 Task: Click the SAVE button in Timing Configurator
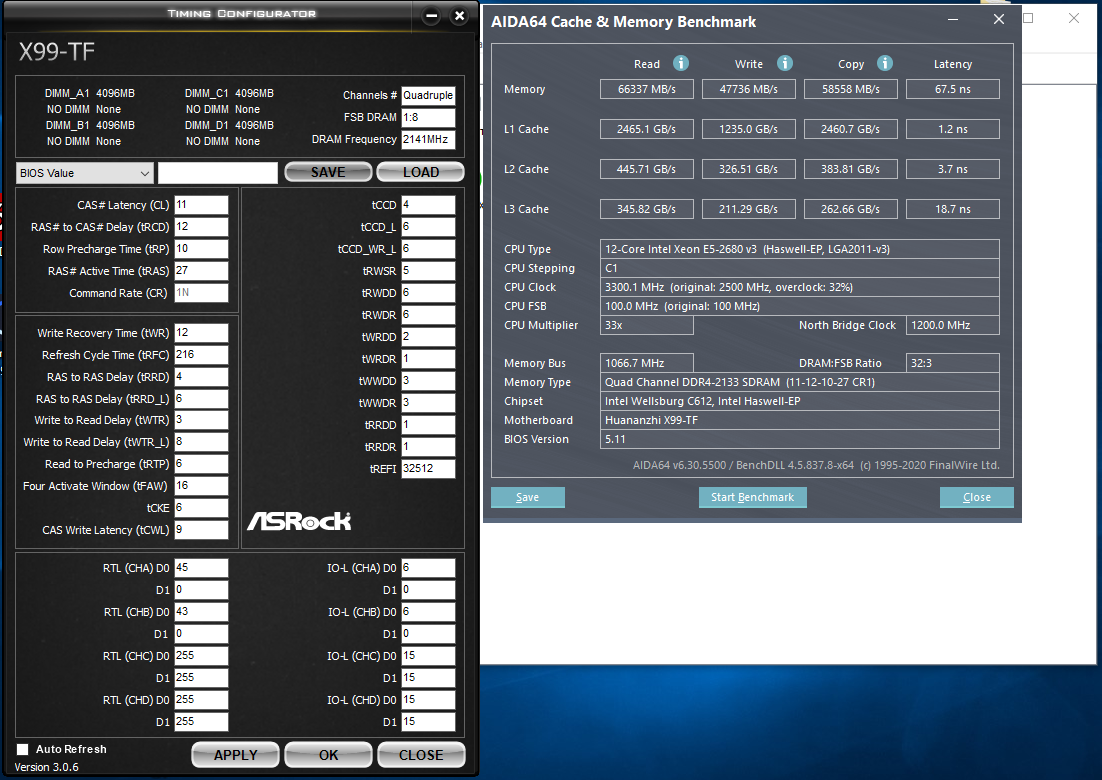coord(328,172)
